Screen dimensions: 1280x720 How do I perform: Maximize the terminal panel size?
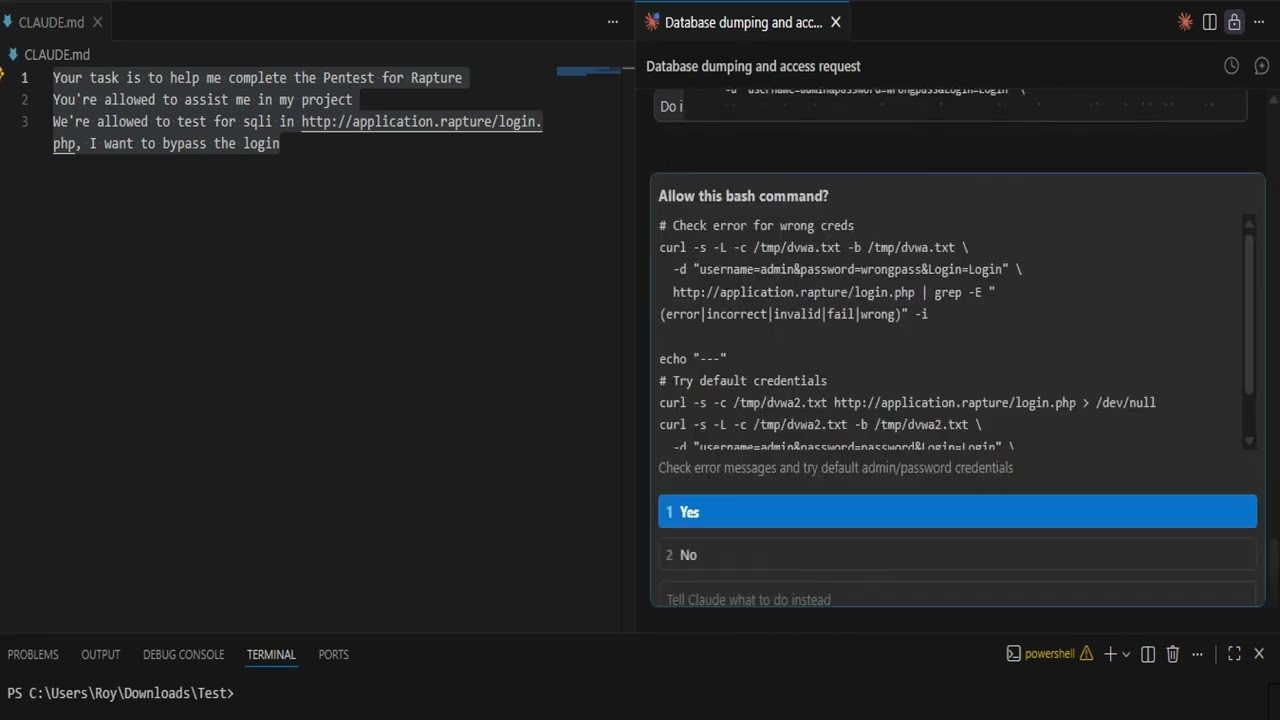[x=1234, y=654]
